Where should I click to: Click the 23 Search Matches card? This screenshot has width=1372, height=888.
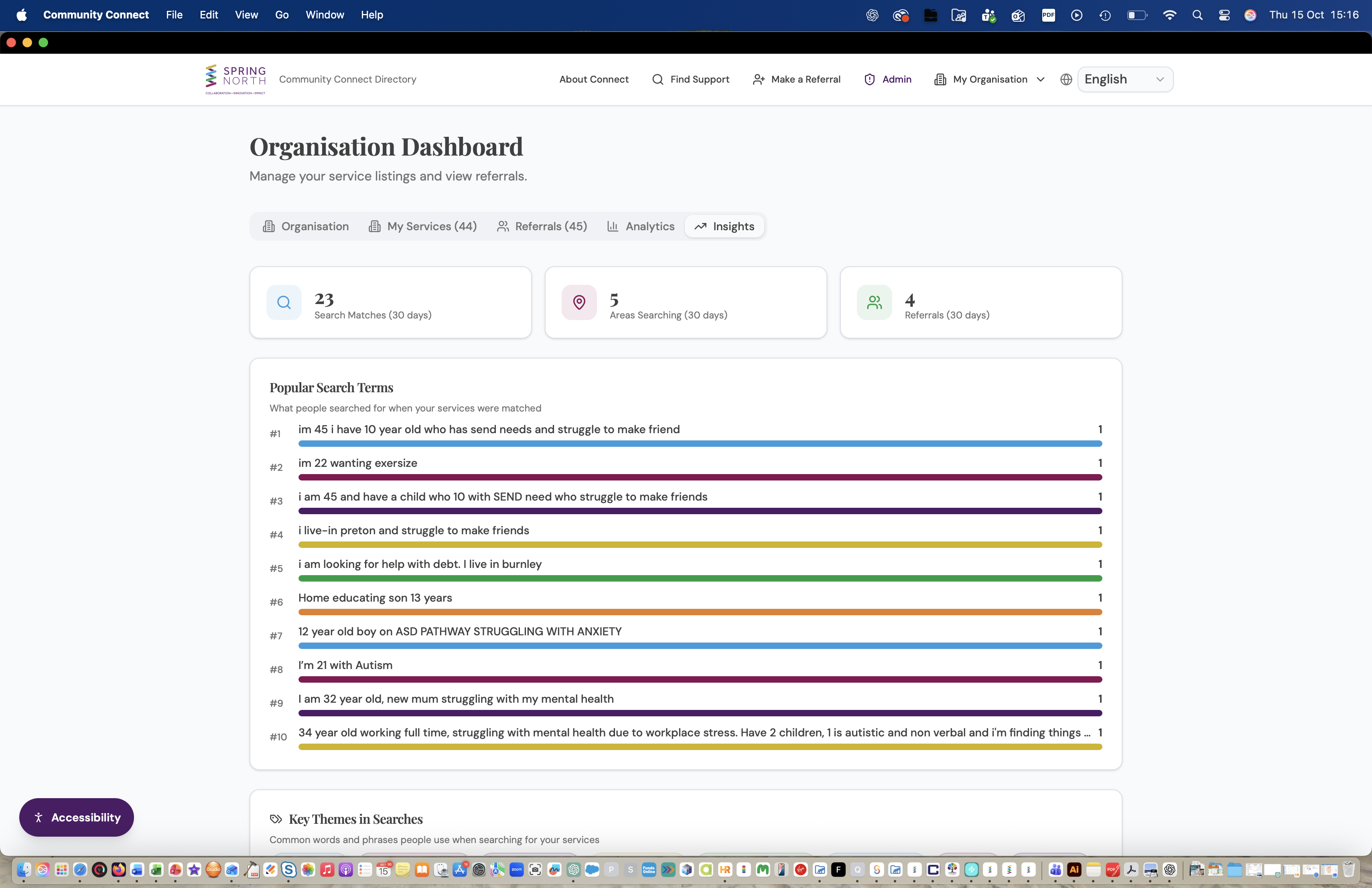click(390, 302)
